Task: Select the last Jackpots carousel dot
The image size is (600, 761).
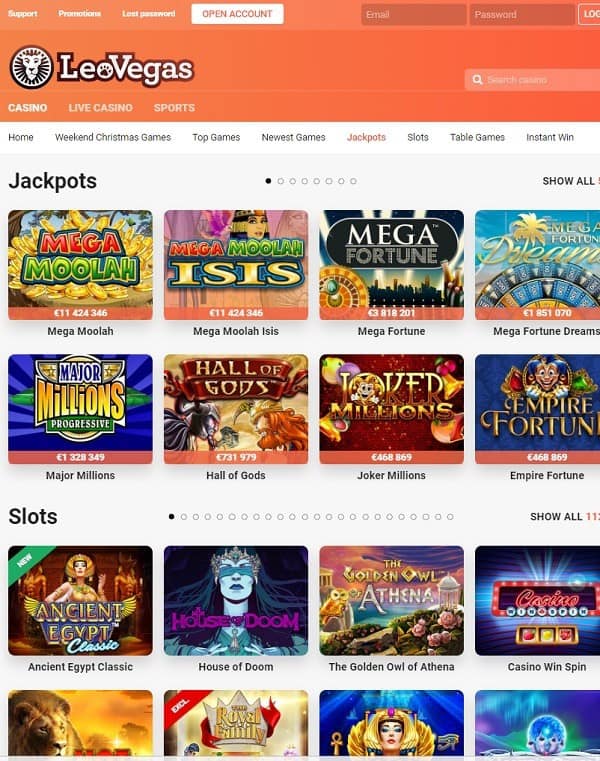Action: click(x=353, y=181)
